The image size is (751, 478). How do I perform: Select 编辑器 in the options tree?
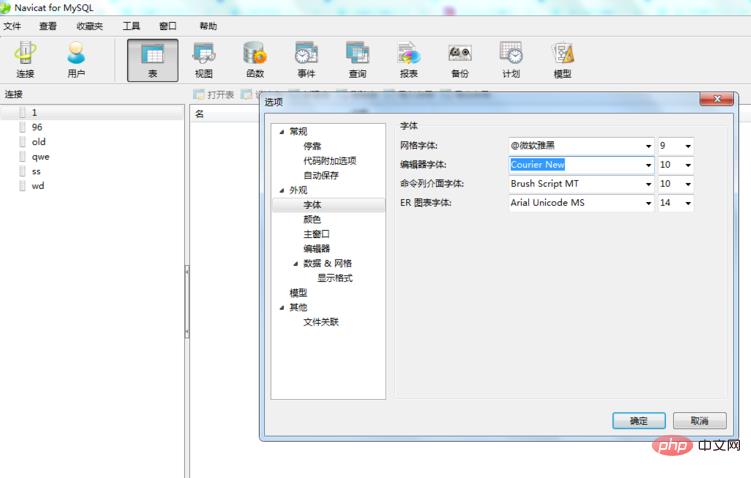317,249
